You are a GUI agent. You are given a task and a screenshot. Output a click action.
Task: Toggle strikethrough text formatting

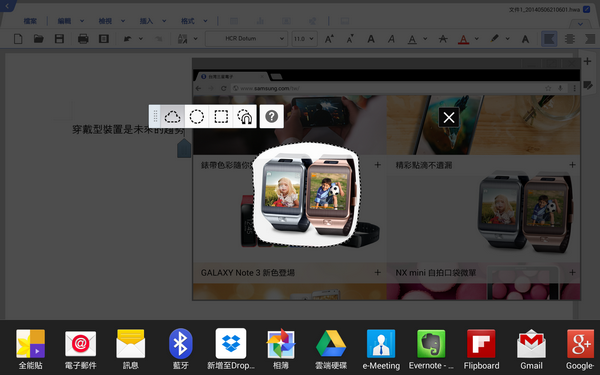point(443,39)
